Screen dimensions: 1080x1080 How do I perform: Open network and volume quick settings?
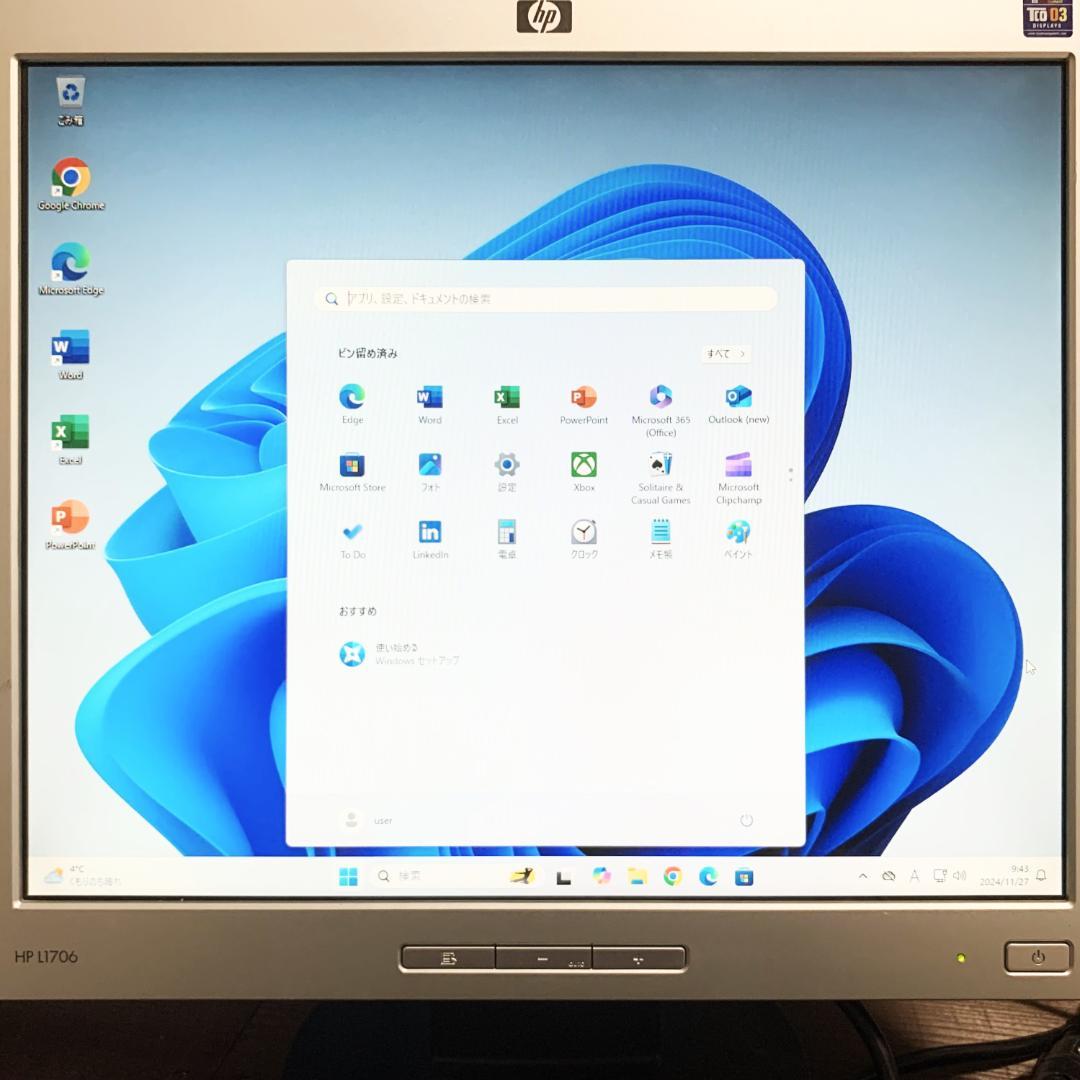point(949,876)
